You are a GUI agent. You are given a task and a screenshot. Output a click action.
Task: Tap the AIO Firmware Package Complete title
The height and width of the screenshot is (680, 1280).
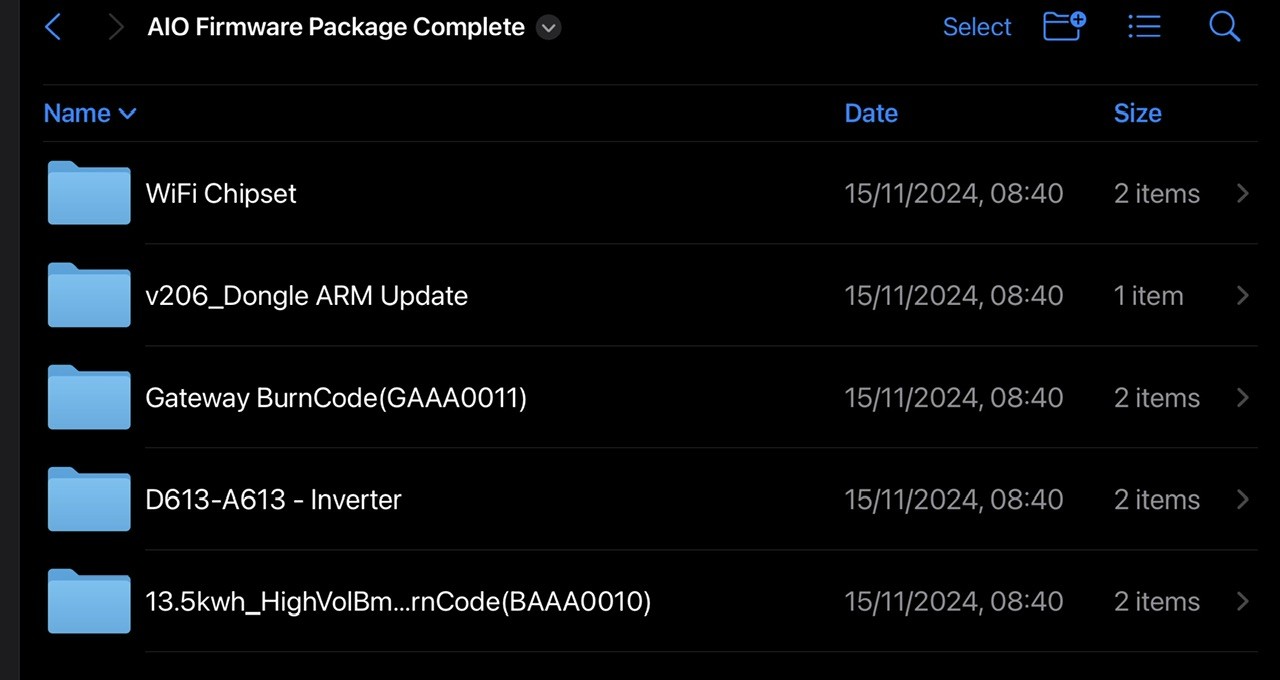click(x=336, y=27)
